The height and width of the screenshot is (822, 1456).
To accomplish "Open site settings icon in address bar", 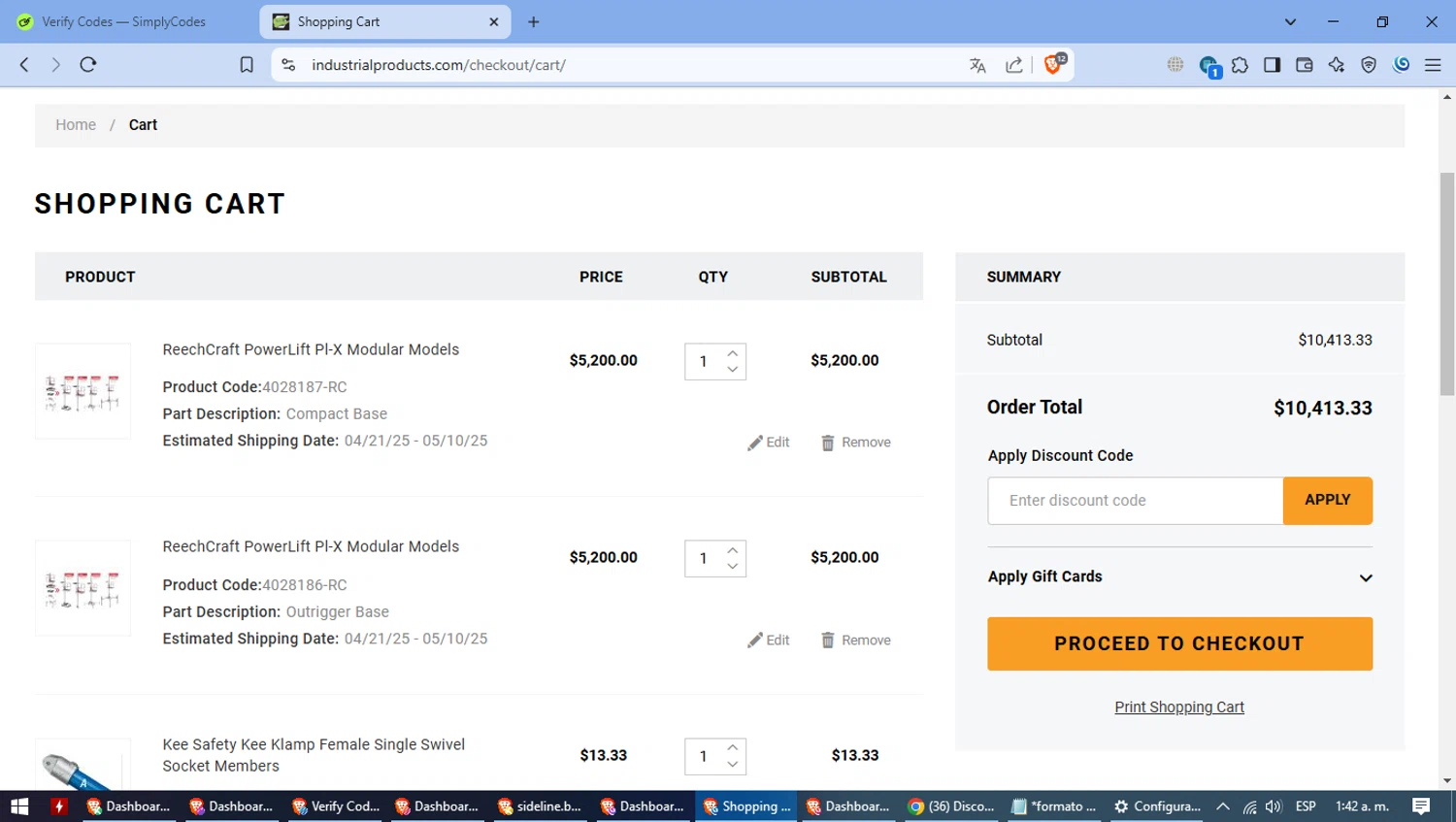I will coord(288,65).
